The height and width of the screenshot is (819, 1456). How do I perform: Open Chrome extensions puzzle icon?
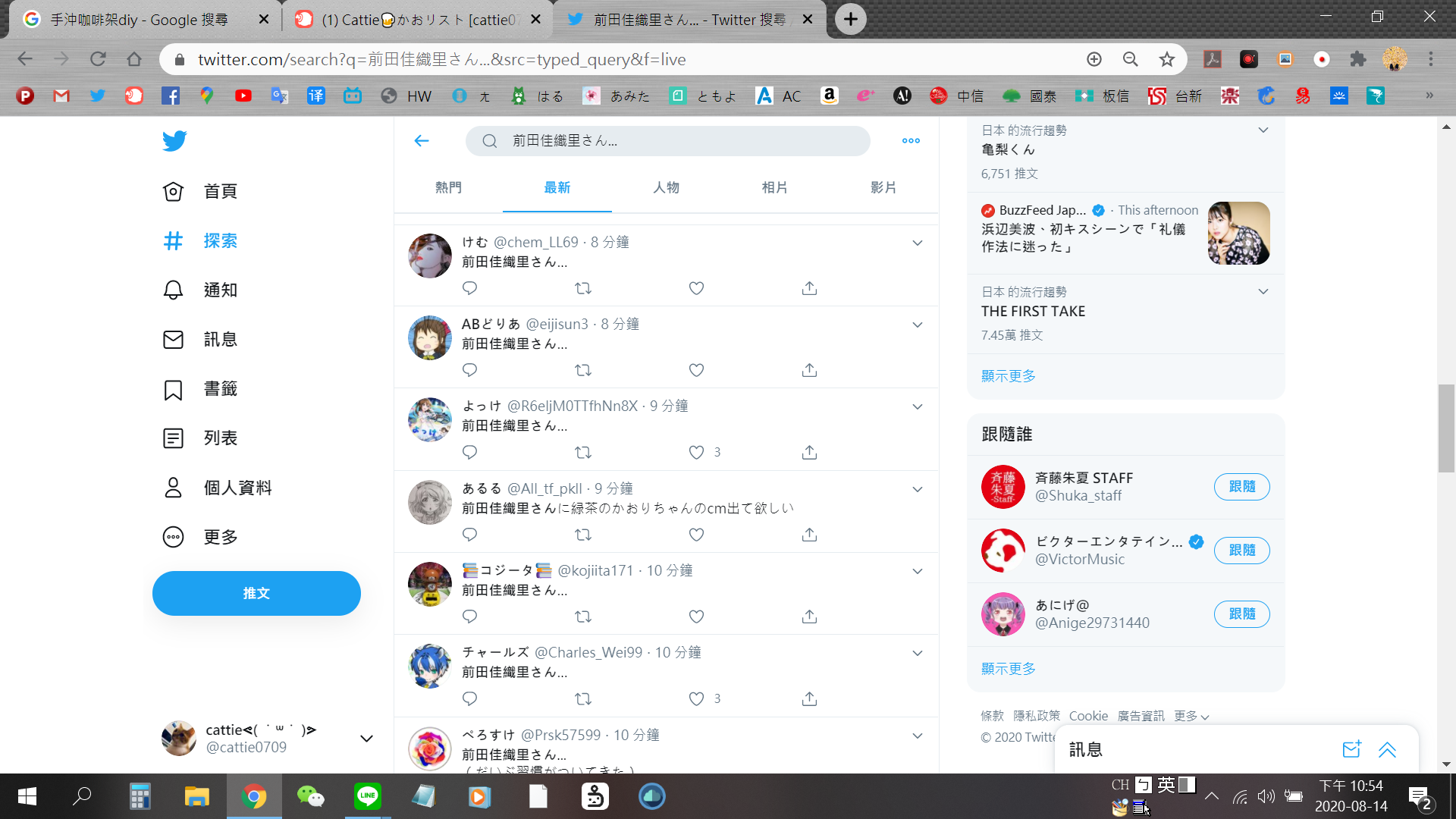pos(1357,59)
